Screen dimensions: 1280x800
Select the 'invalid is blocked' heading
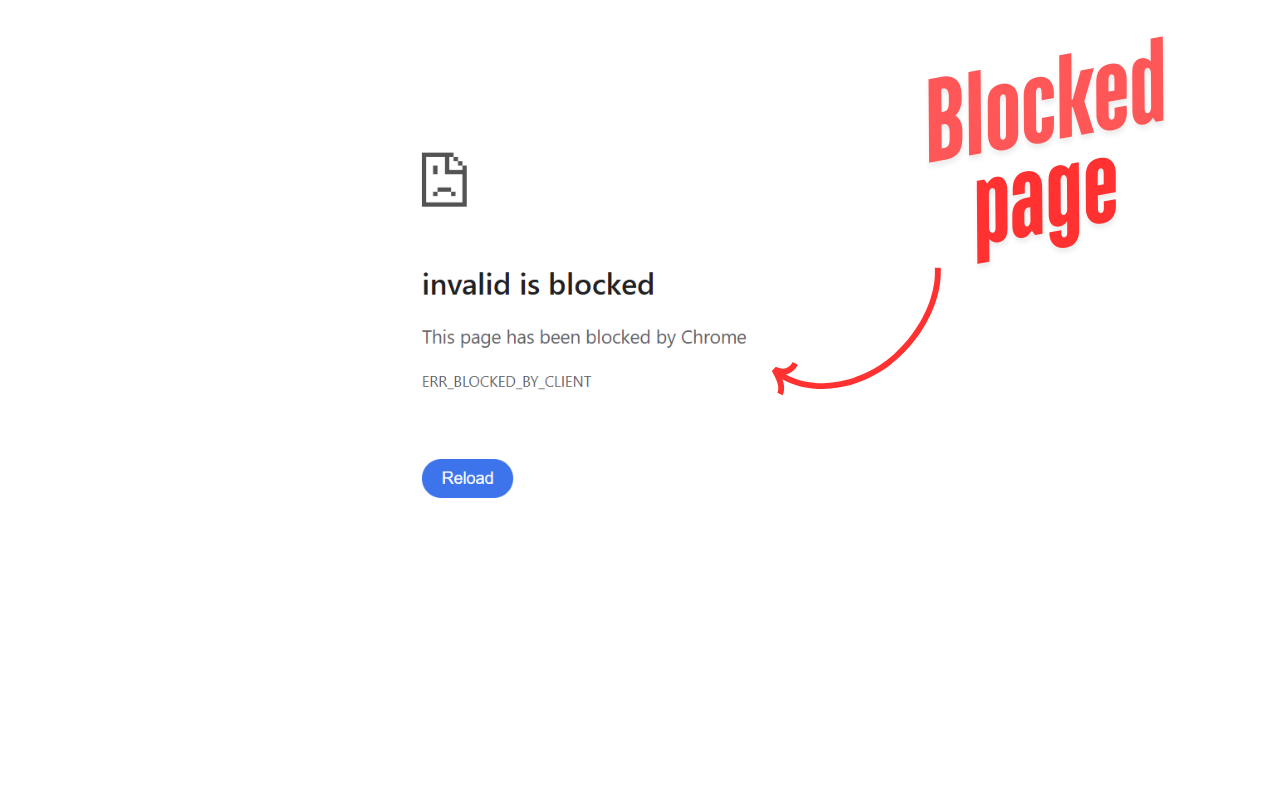click(538, 285)
